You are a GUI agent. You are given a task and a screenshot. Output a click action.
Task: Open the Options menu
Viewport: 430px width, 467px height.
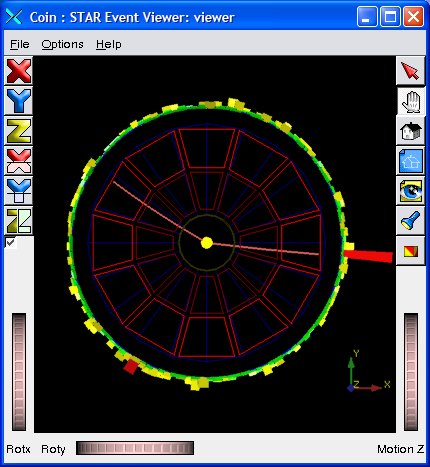click(x=62, y=44)
